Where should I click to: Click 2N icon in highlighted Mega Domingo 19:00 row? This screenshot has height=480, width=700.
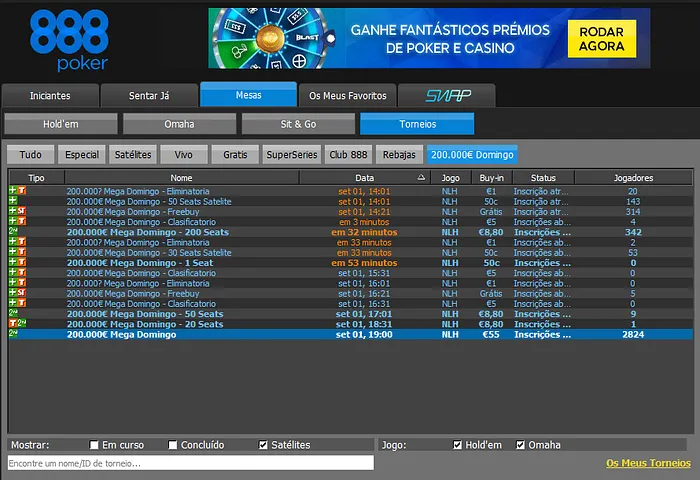[x=13, y=334]
